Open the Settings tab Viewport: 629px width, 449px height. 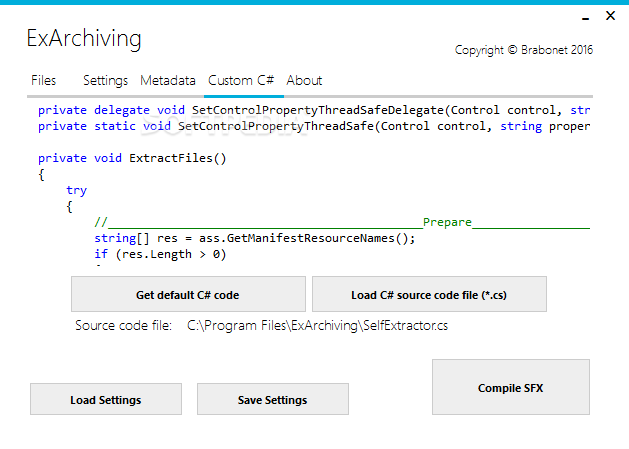[106, 81]
